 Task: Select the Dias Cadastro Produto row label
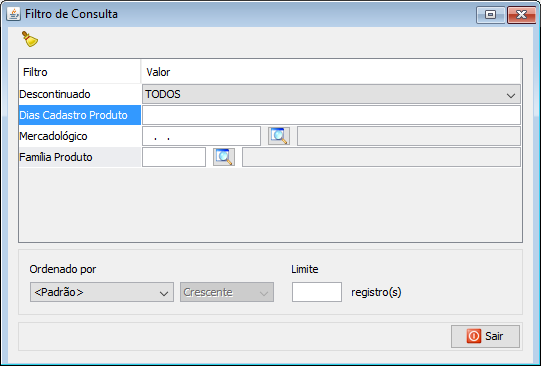click(80, 115)
